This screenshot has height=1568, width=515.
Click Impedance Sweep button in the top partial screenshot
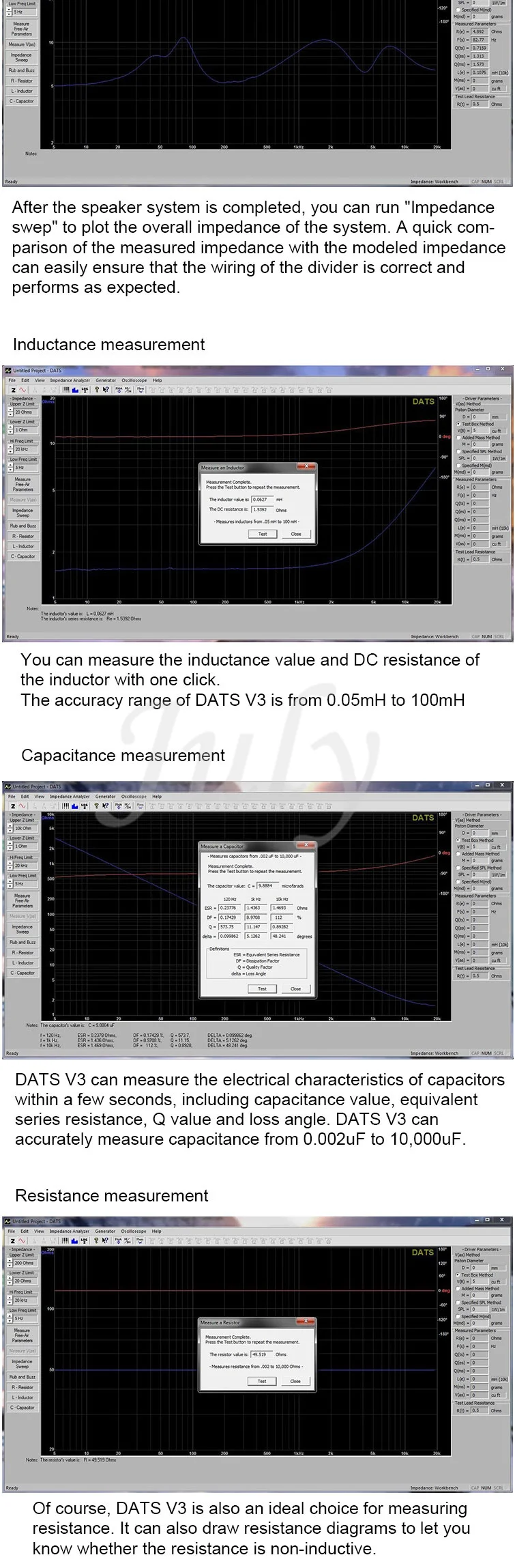tap(21, 57)
